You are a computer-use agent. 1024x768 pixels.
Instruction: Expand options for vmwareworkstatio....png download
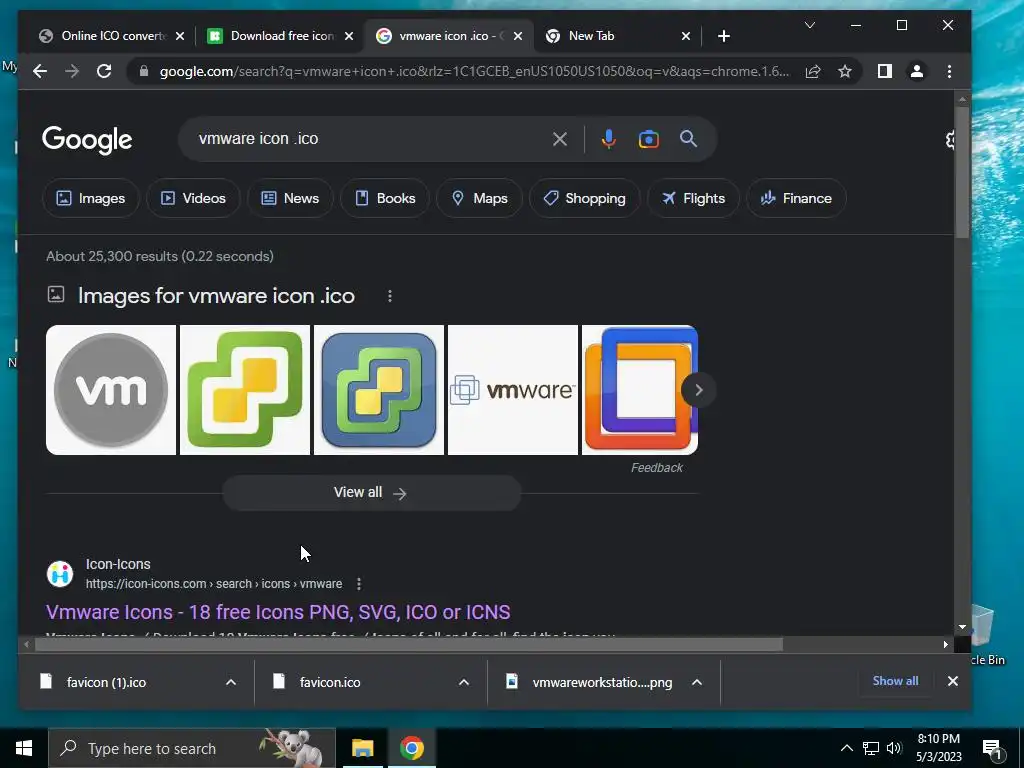(x=697, y=682)
